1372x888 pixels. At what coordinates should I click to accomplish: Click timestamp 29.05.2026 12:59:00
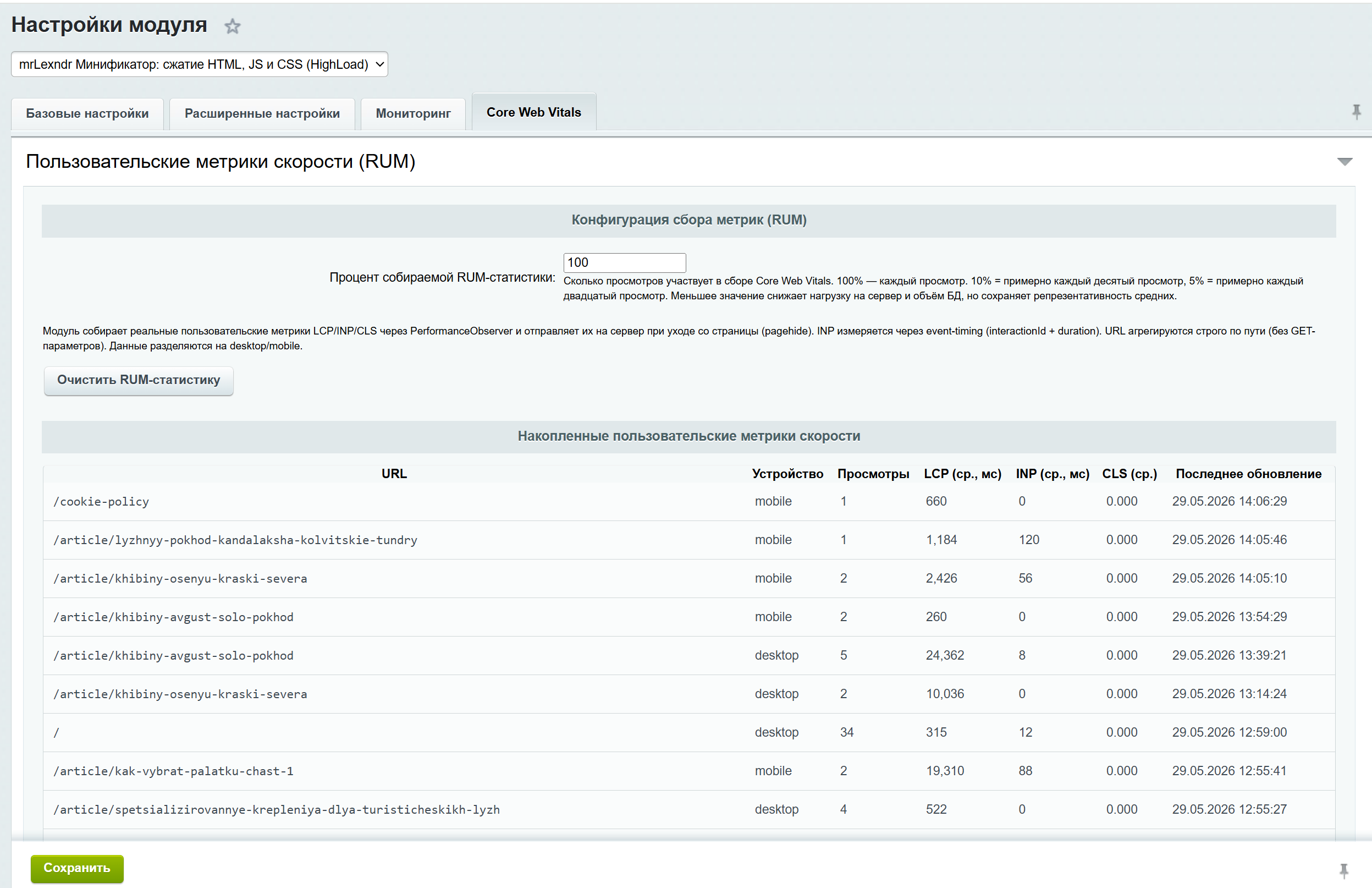(x=1229, y=733)
